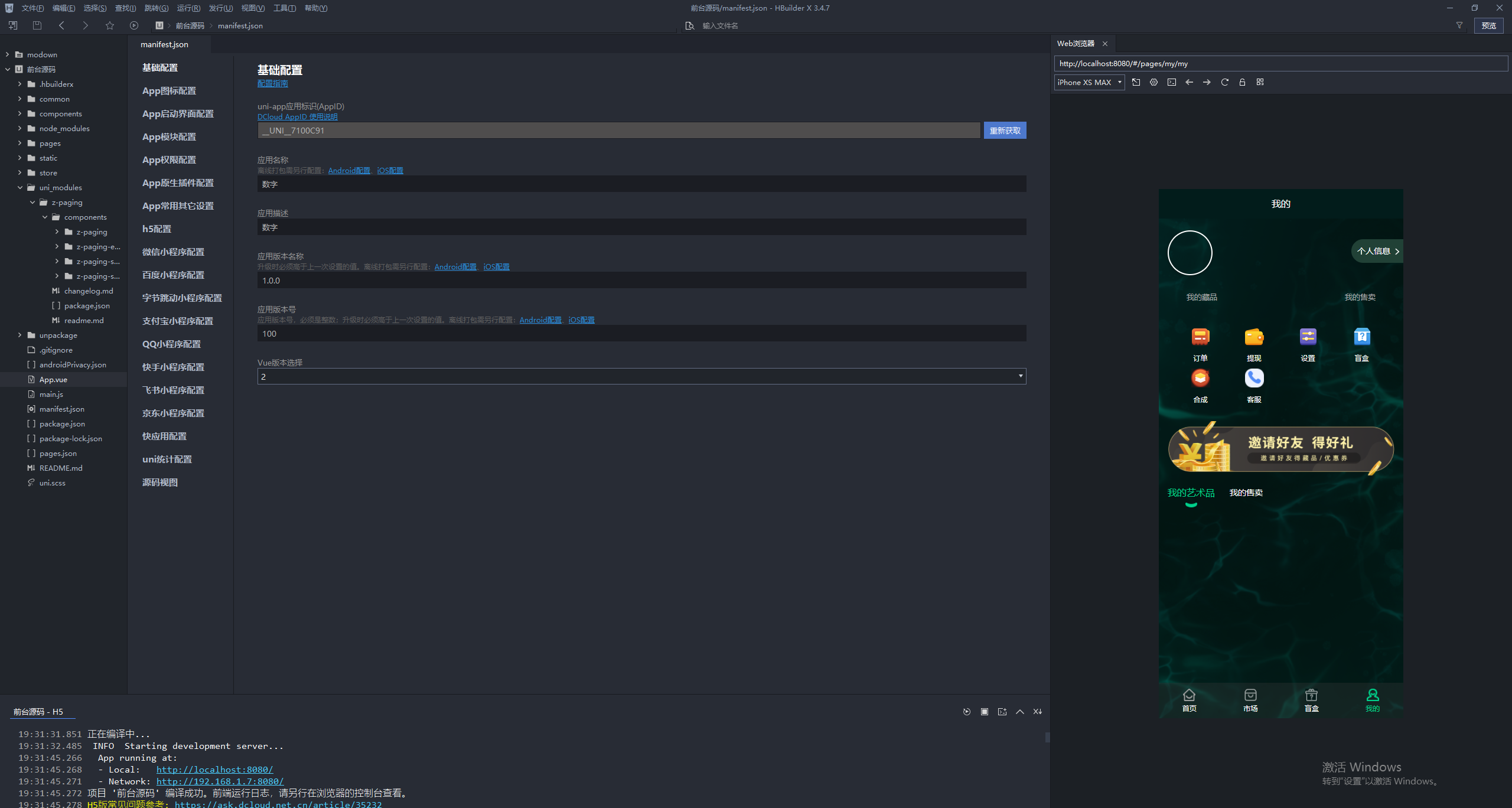Click the localhost:8080 link in console

(214, 770)
